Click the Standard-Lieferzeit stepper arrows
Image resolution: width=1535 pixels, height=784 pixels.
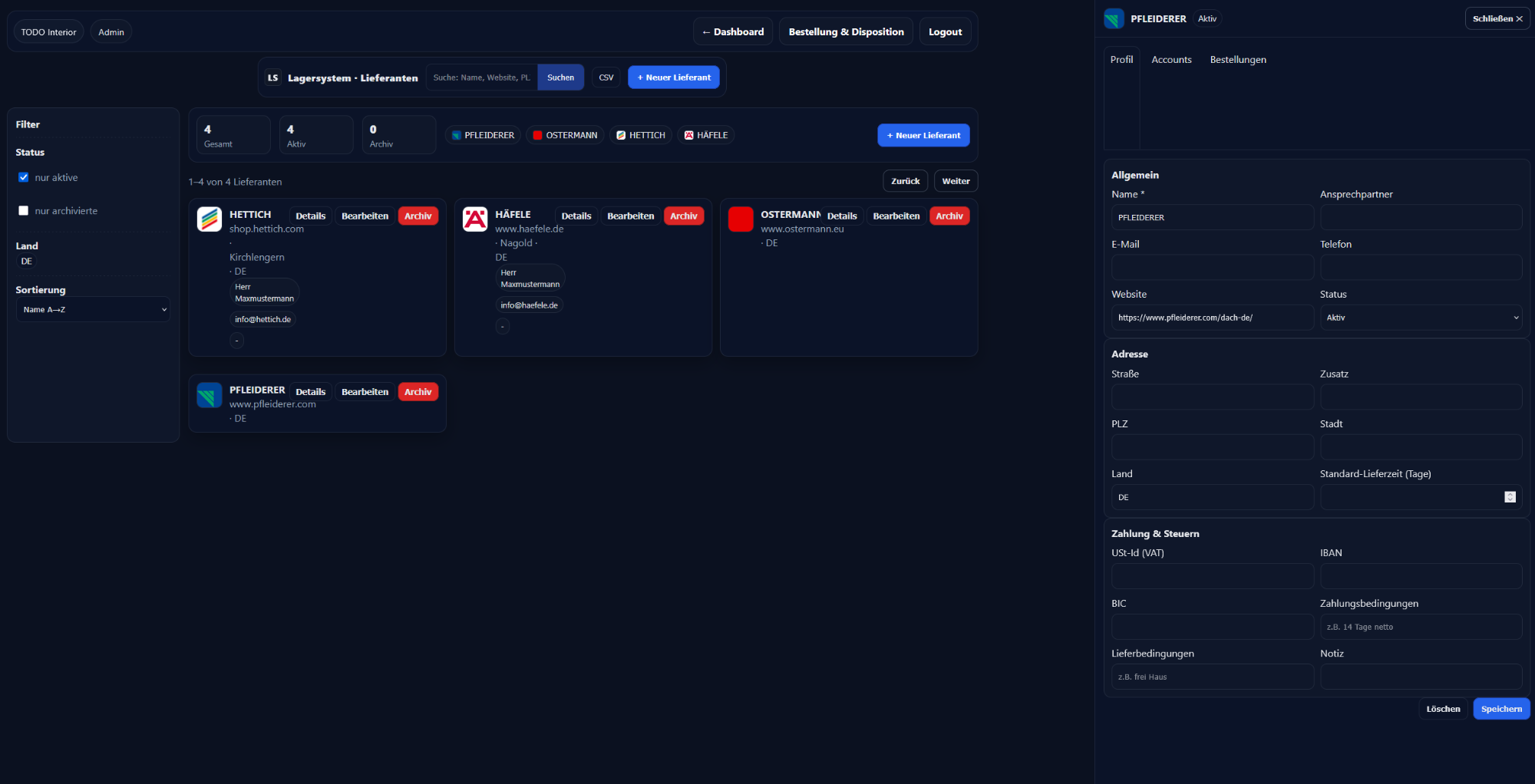click(x=1510, y=497)
